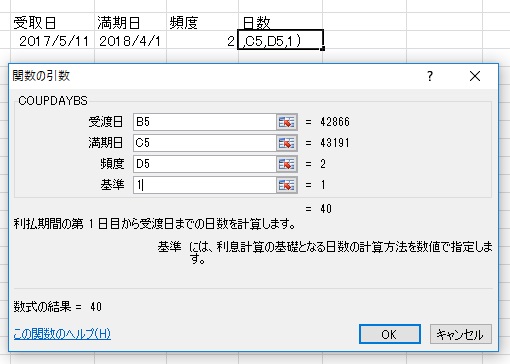This screenshot has width=510, height=364.
Task: Click range selector icon for 頻度 field
Action: [287, 164]
